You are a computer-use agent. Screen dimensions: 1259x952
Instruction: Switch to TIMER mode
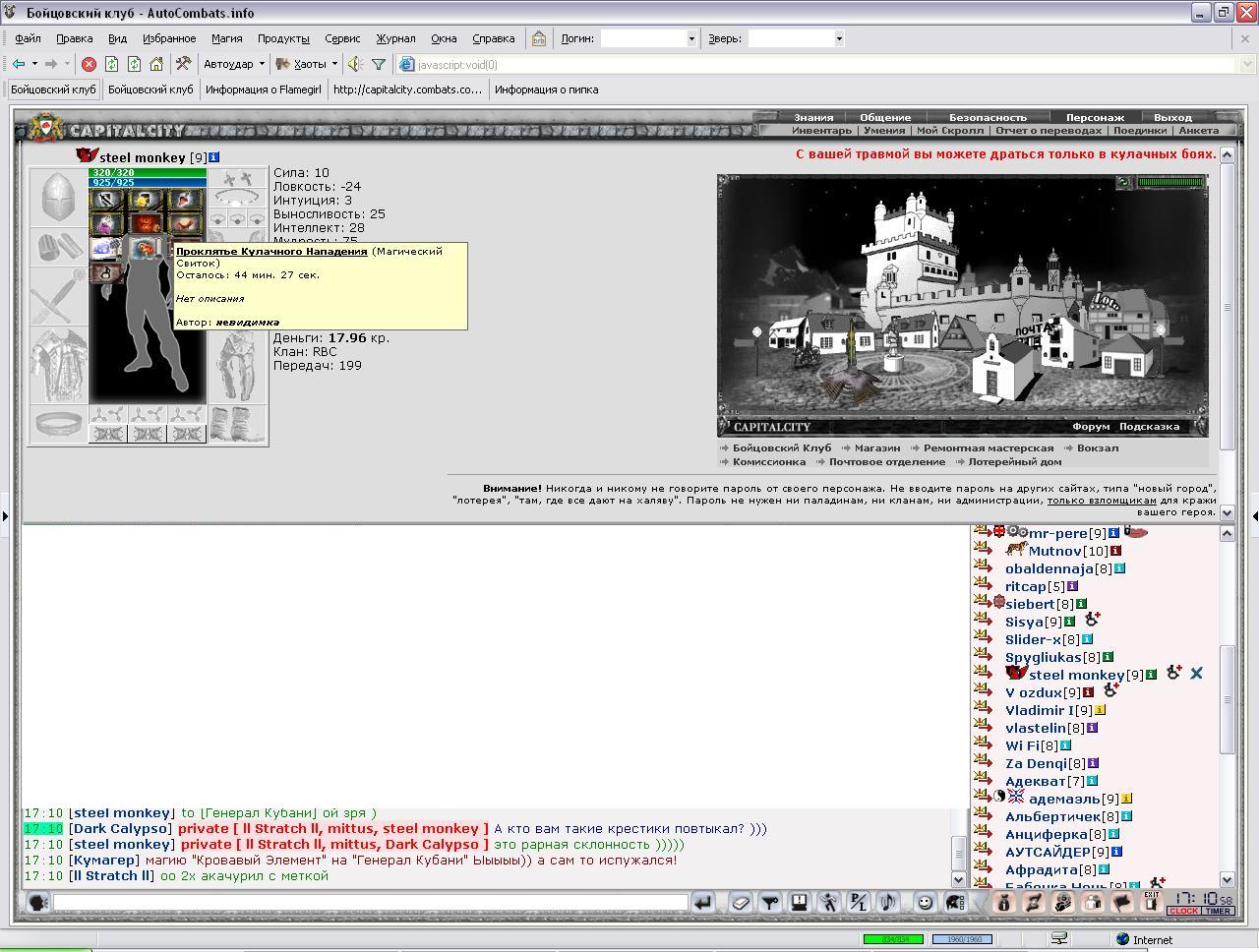[1218, 911]
